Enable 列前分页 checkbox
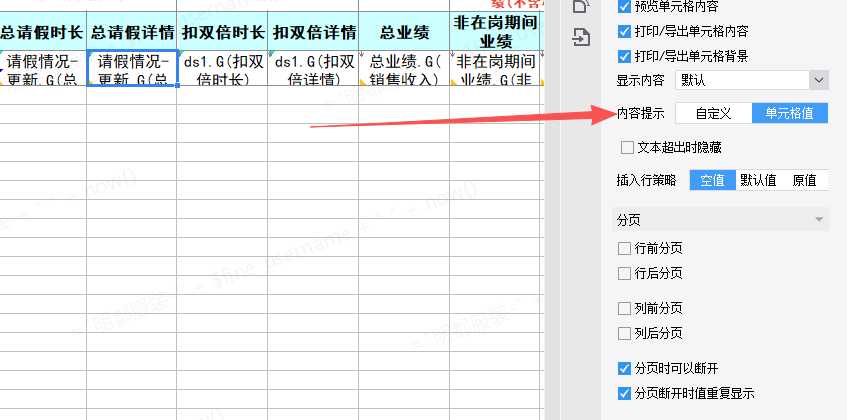The height and width of the screenshot is (420, 847). (x=625, y=307)
